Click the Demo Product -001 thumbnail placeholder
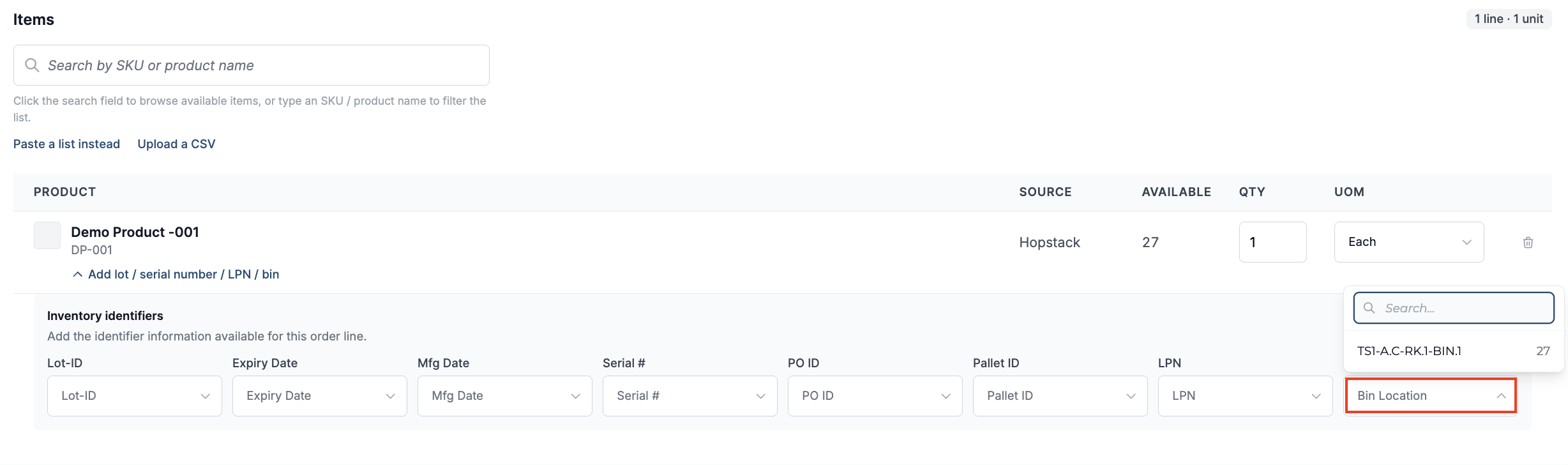Screen dimensions: 1568x465 click(47, 236)
